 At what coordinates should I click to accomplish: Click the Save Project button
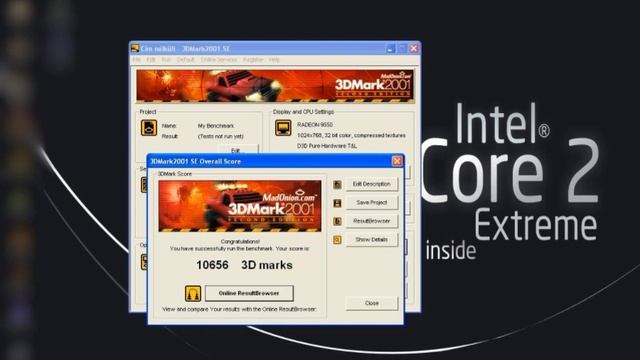tap(371, 202)
